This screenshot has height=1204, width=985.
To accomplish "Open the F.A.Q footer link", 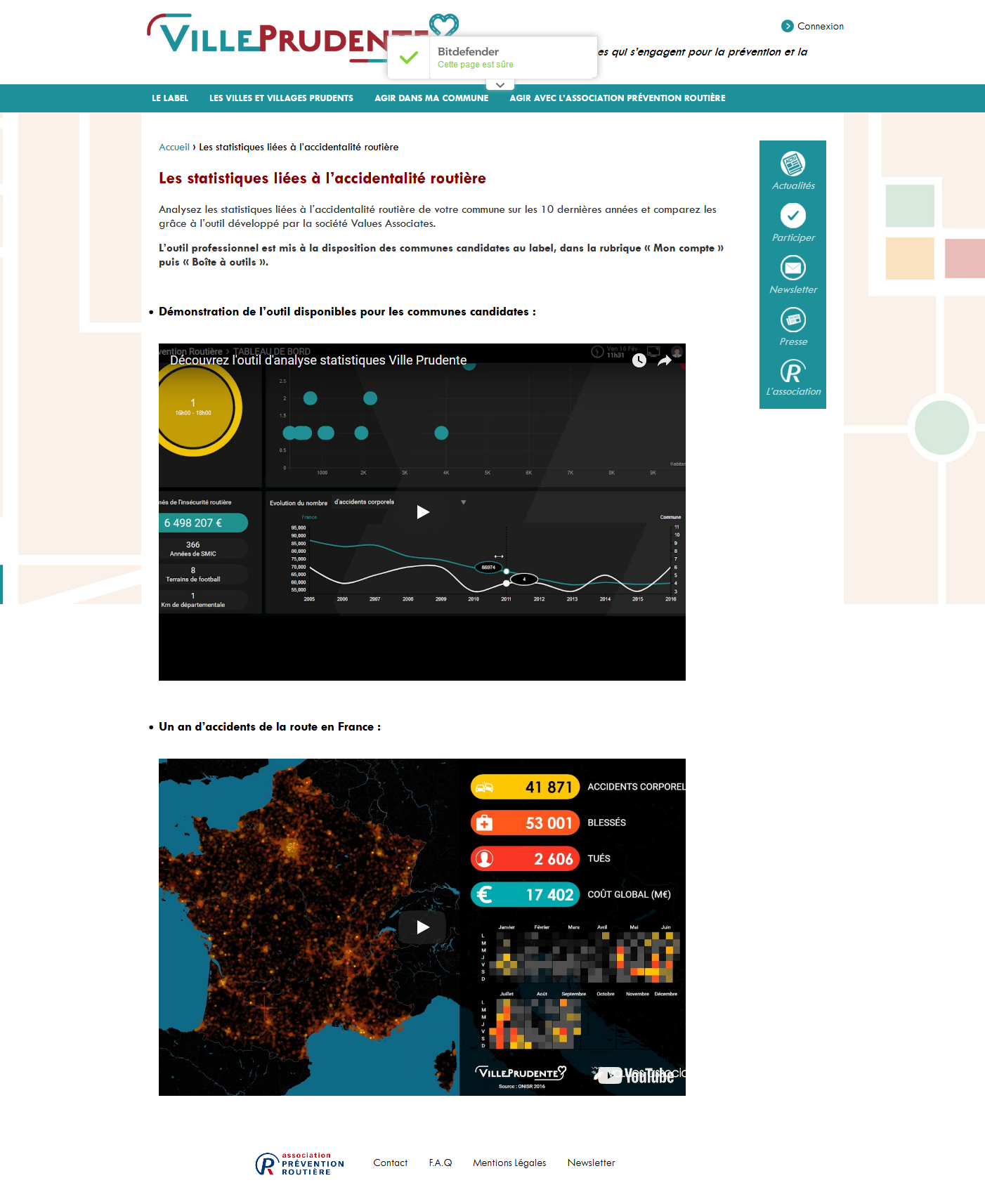I will click(x=441, y=1163).
